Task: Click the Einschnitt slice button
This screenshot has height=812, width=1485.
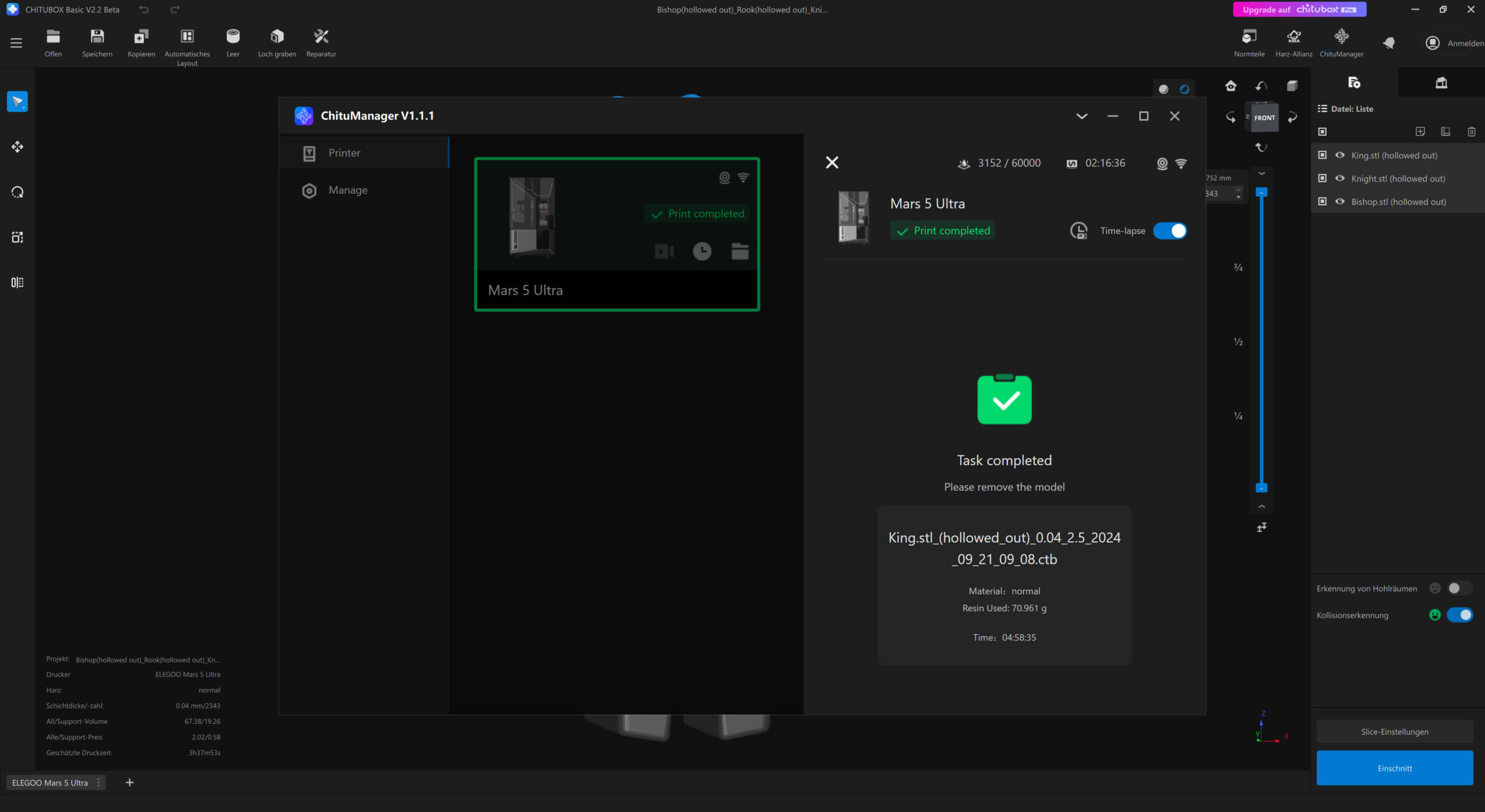Action: point(1395,768)
